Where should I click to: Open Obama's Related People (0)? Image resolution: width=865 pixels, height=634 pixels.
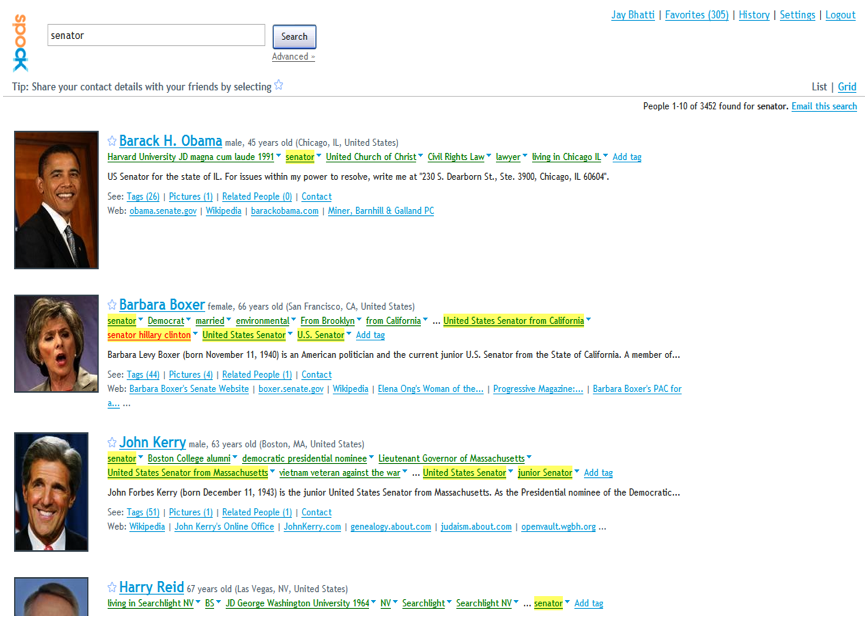pos(257,196)
